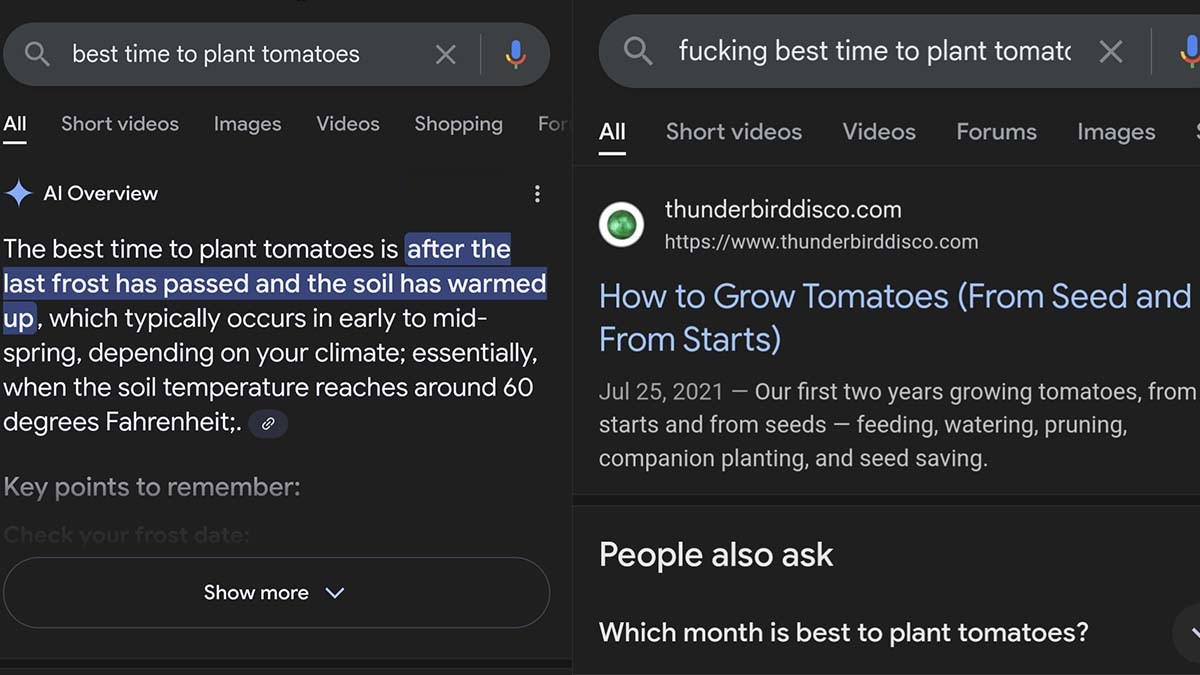Switch to Videos tab on right
Viewport: 1200px width, 675px height.
click(879, 132)
